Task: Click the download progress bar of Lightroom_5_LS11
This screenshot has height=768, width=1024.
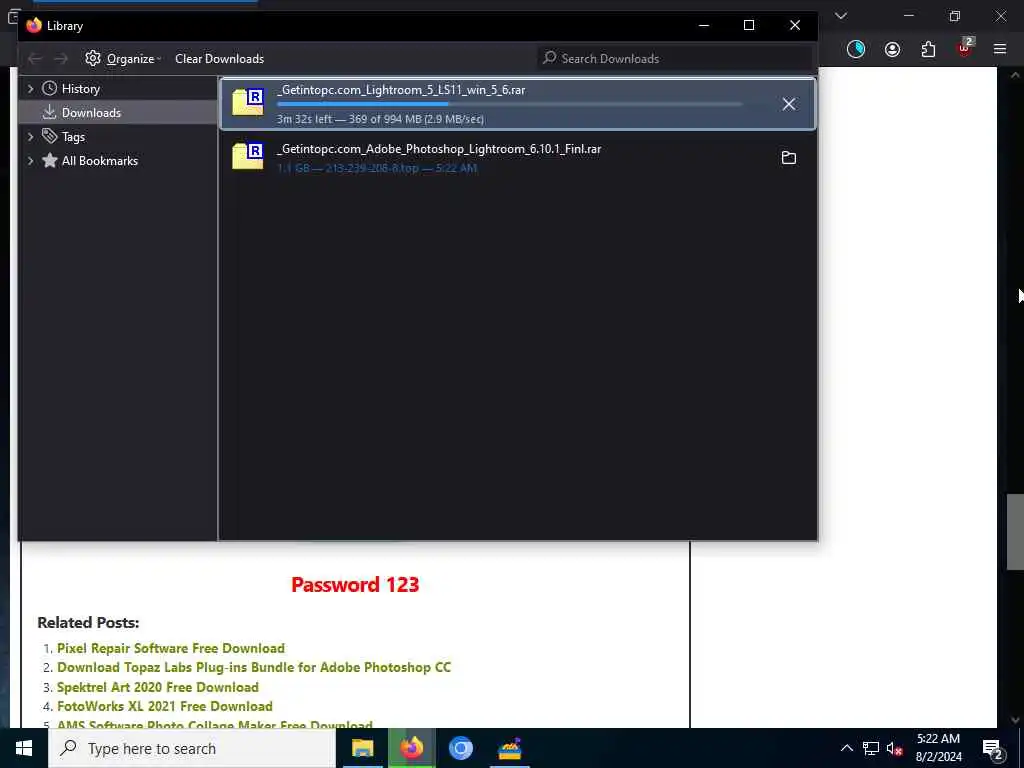Action: click(x=509, y=104)
